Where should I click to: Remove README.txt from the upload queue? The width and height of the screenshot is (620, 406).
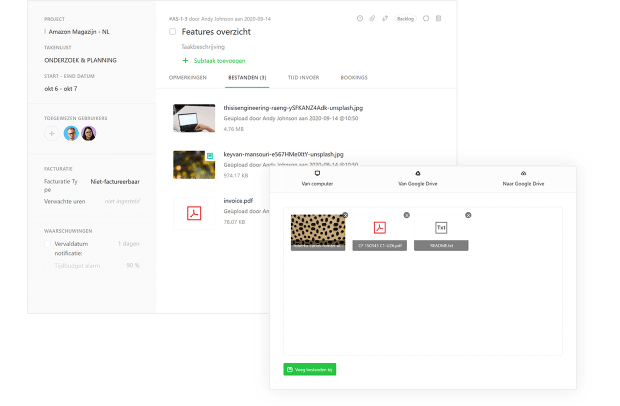coord(468,215)
